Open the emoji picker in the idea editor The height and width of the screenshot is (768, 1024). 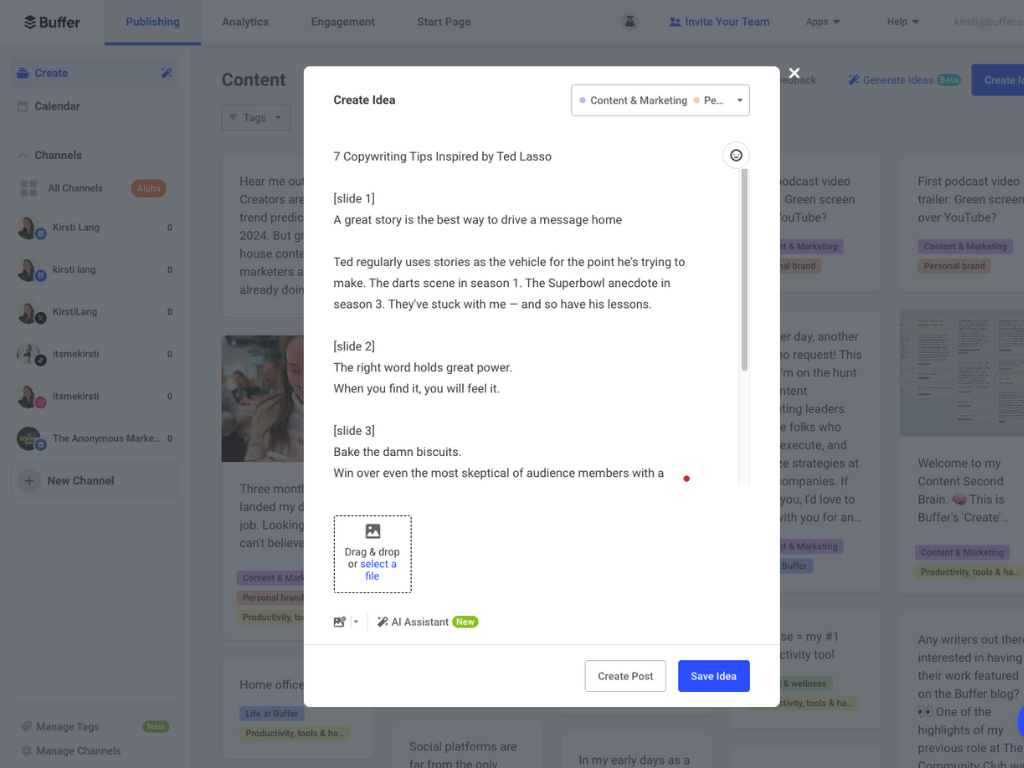[736, 155]
